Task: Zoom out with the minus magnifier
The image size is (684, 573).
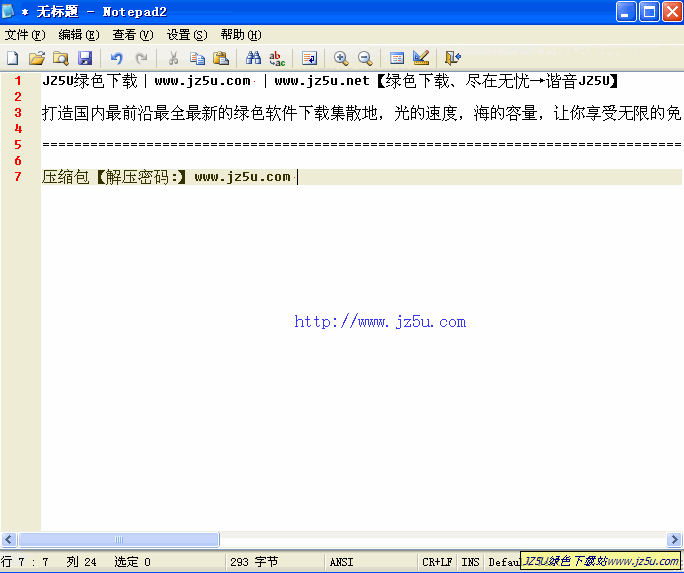Action: (365, 58)
